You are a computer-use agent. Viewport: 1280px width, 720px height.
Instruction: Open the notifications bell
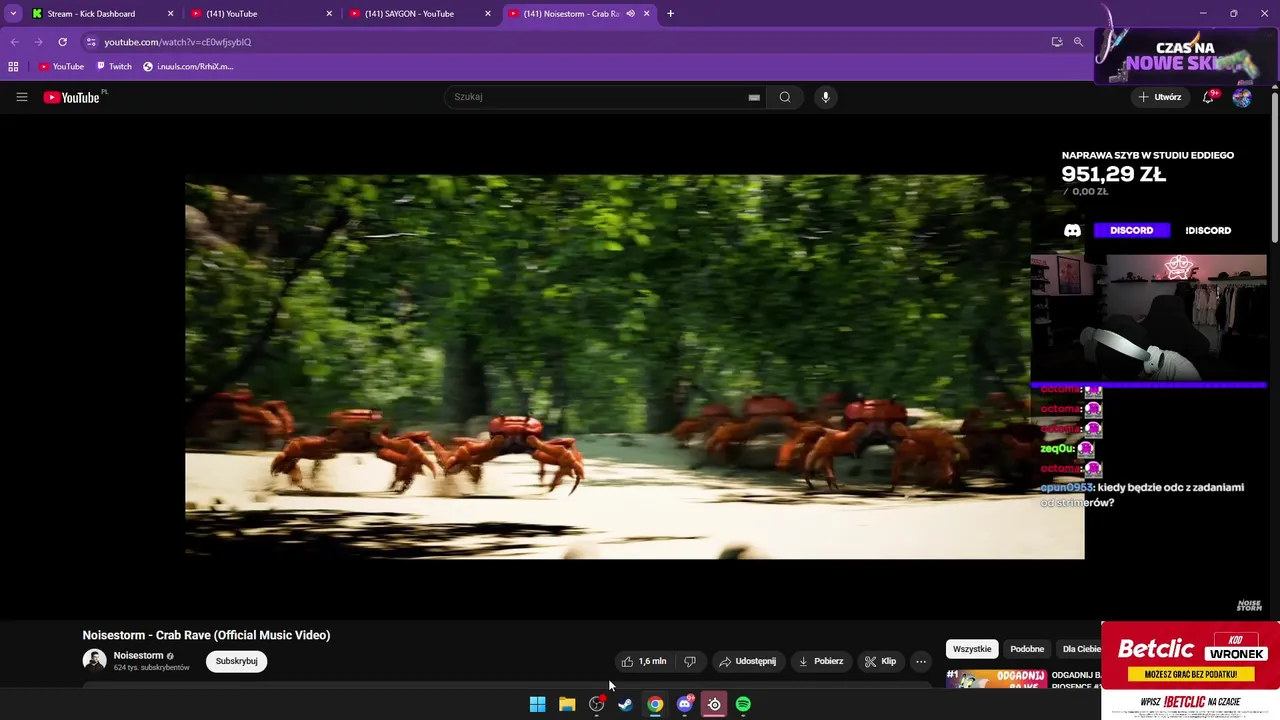(x=1209, y=97)
